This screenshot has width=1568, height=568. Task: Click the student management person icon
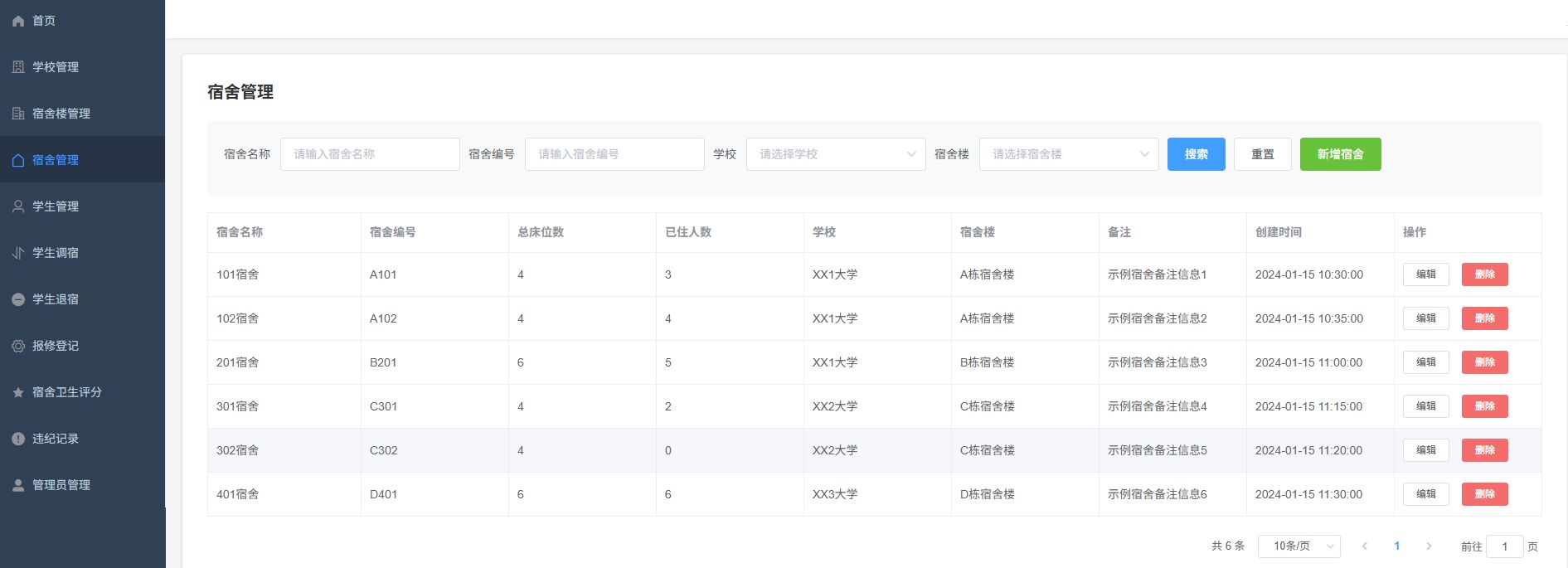tap(18, 206)
